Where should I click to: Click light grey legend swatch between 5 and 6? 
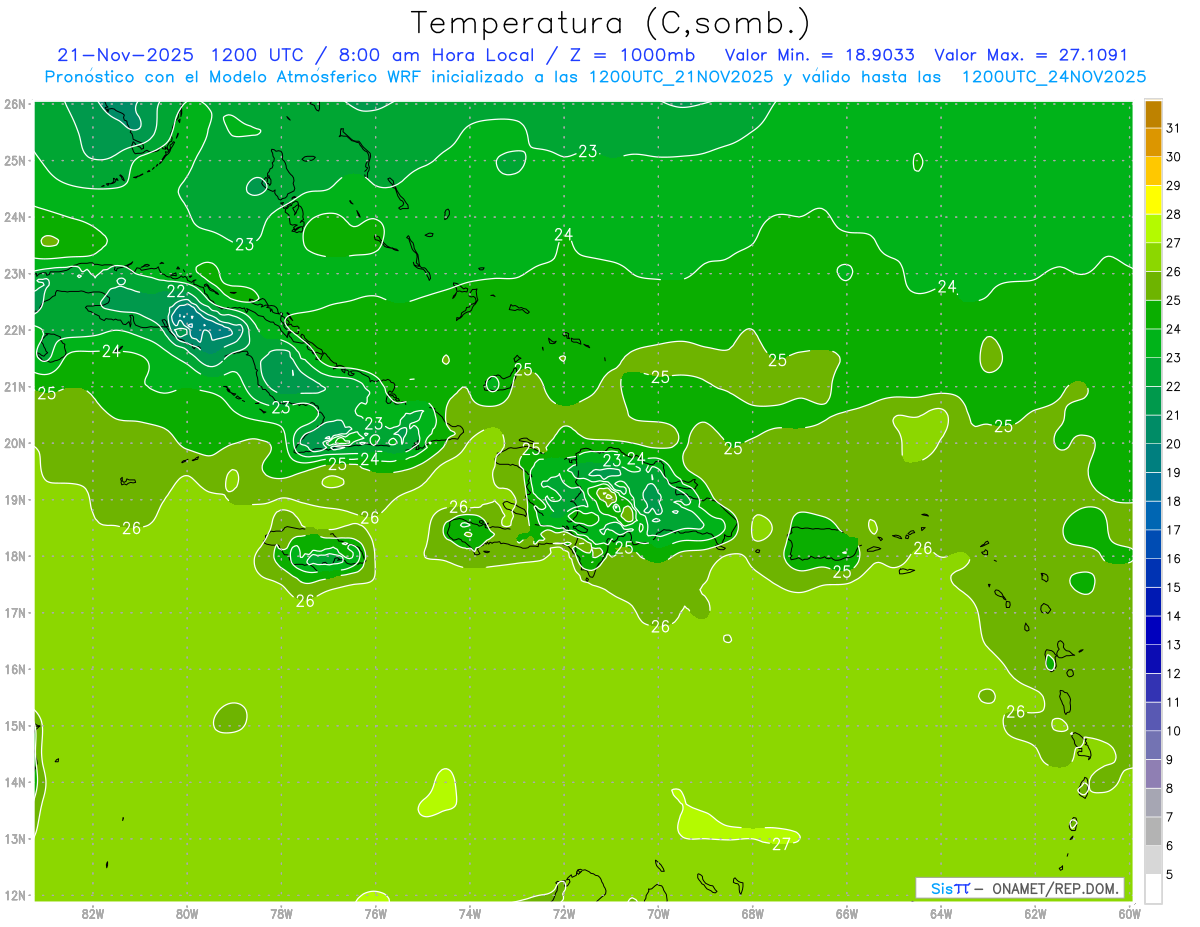coord(1153,860)
